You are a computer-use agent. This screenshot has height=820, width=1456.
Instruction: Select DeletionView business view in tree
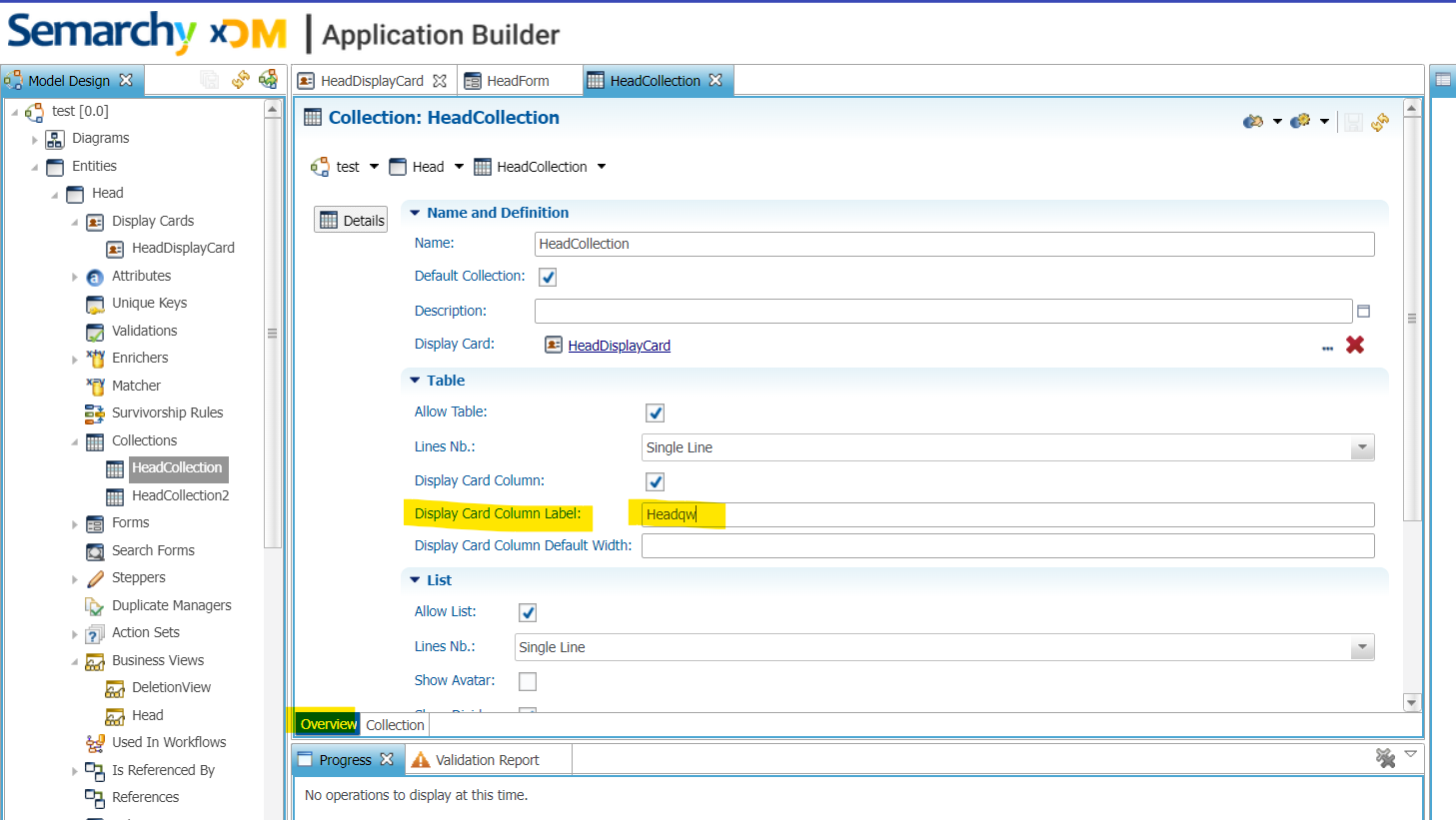click(x=171, y=687)
